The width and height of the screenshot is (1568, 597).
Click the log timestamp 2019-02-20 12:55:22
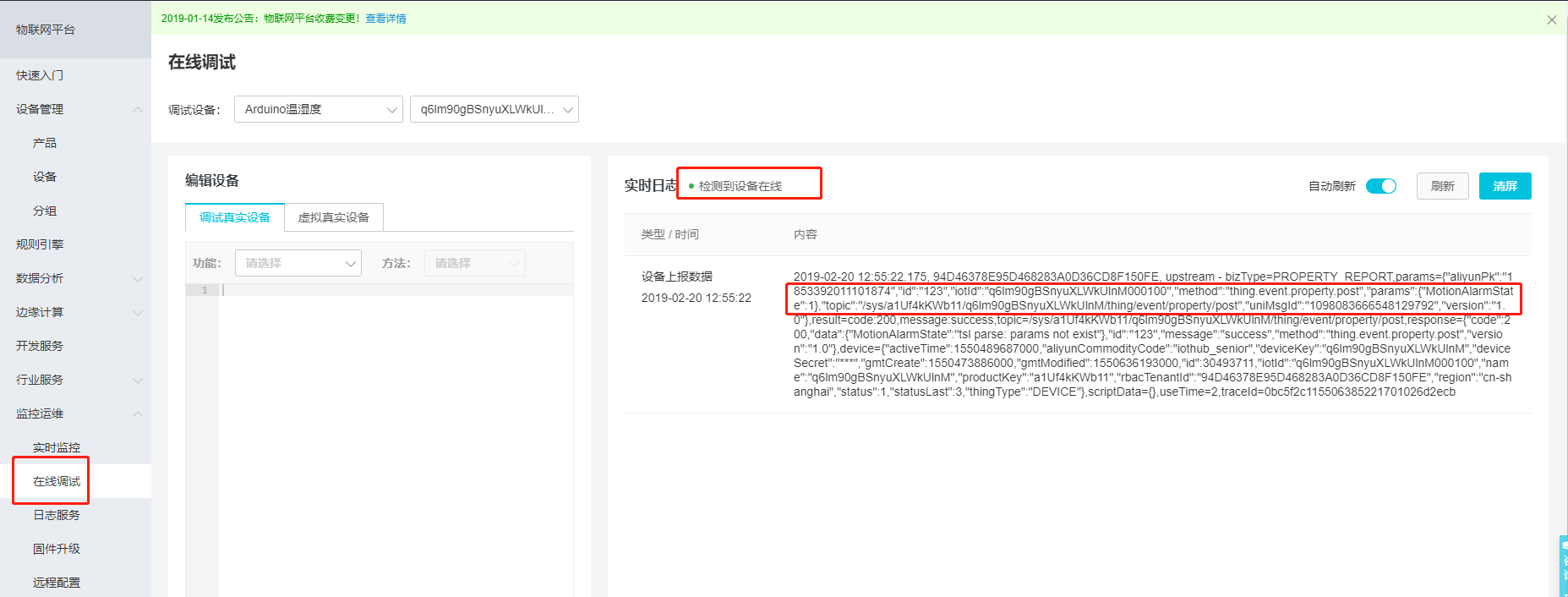coord(697,298)
